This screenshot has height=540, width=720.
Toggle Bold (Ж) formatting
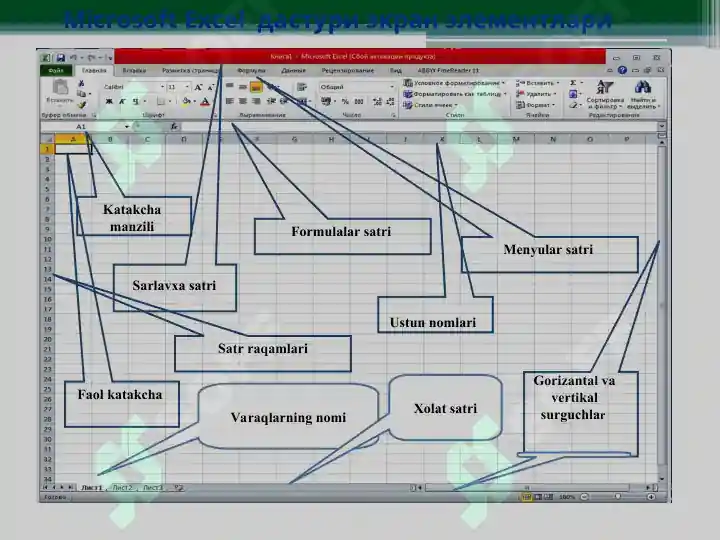(x=109, y=101)
